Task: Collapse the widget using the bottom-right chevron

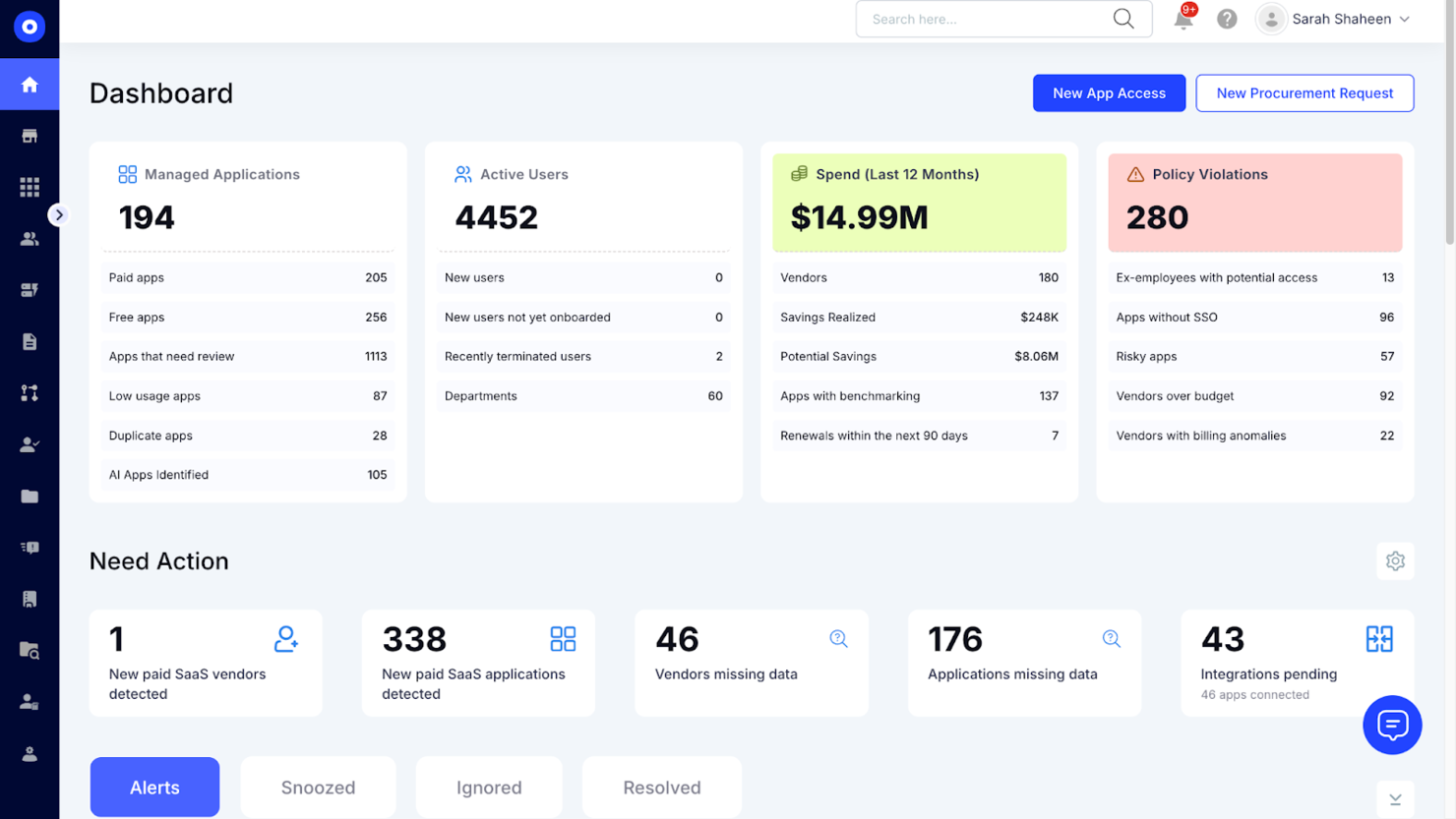Action: click(1395, 799)
